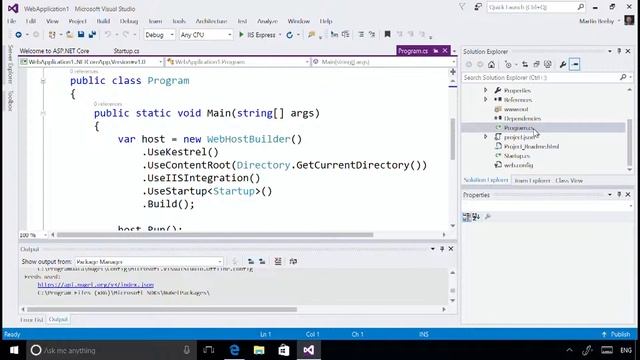Click the Home icon in Solution Explorer
This screenshot has height=360, width=640.
tap(491, 64)
